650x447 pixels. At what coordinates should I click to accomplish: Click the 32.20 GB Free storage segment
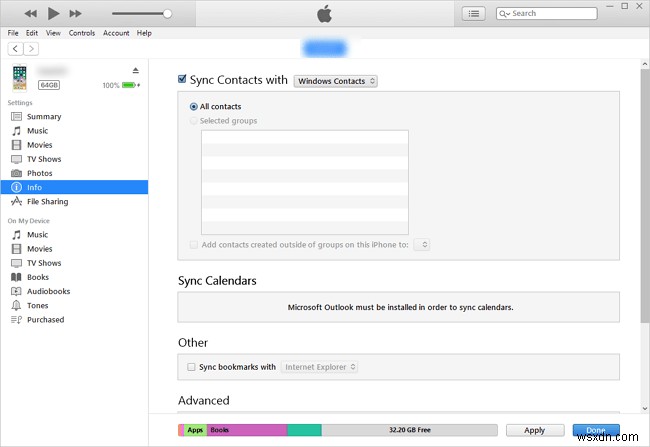coord(410,430)
